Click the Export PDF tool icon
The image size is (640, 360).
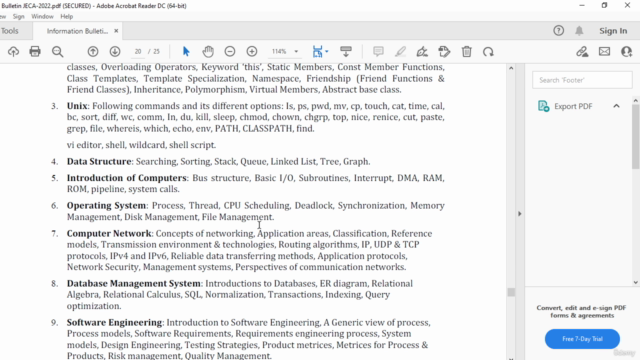click(x=543, y=106)
